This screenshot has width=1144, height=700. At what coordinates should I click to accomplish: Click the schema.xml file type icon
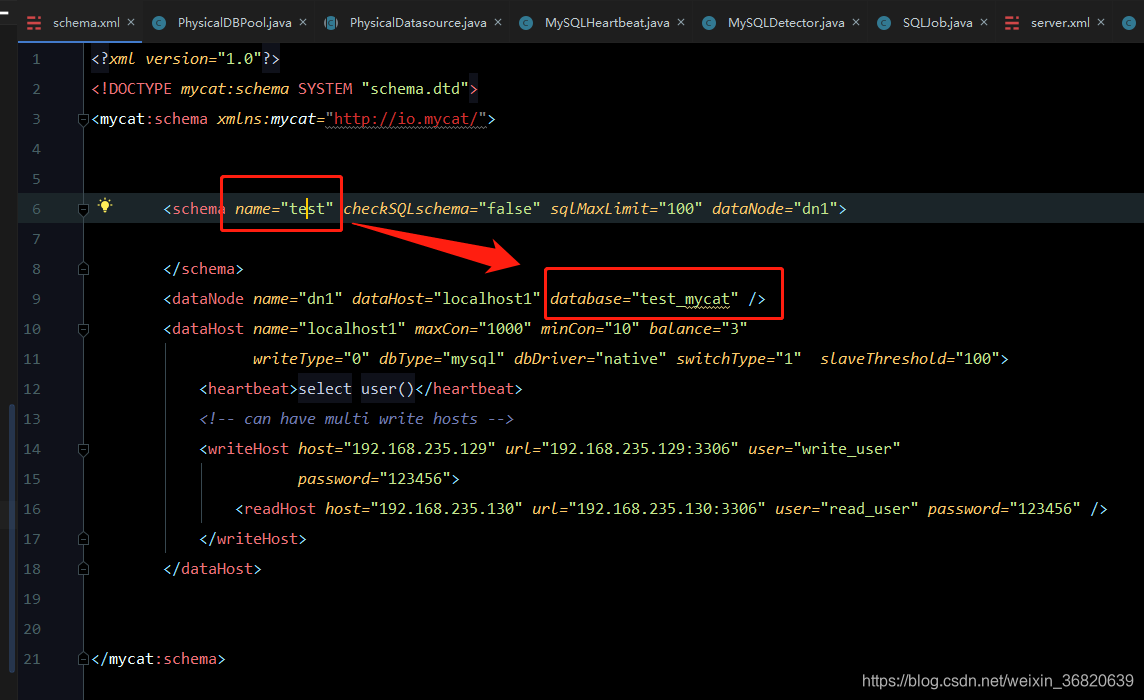coord(34,23)
